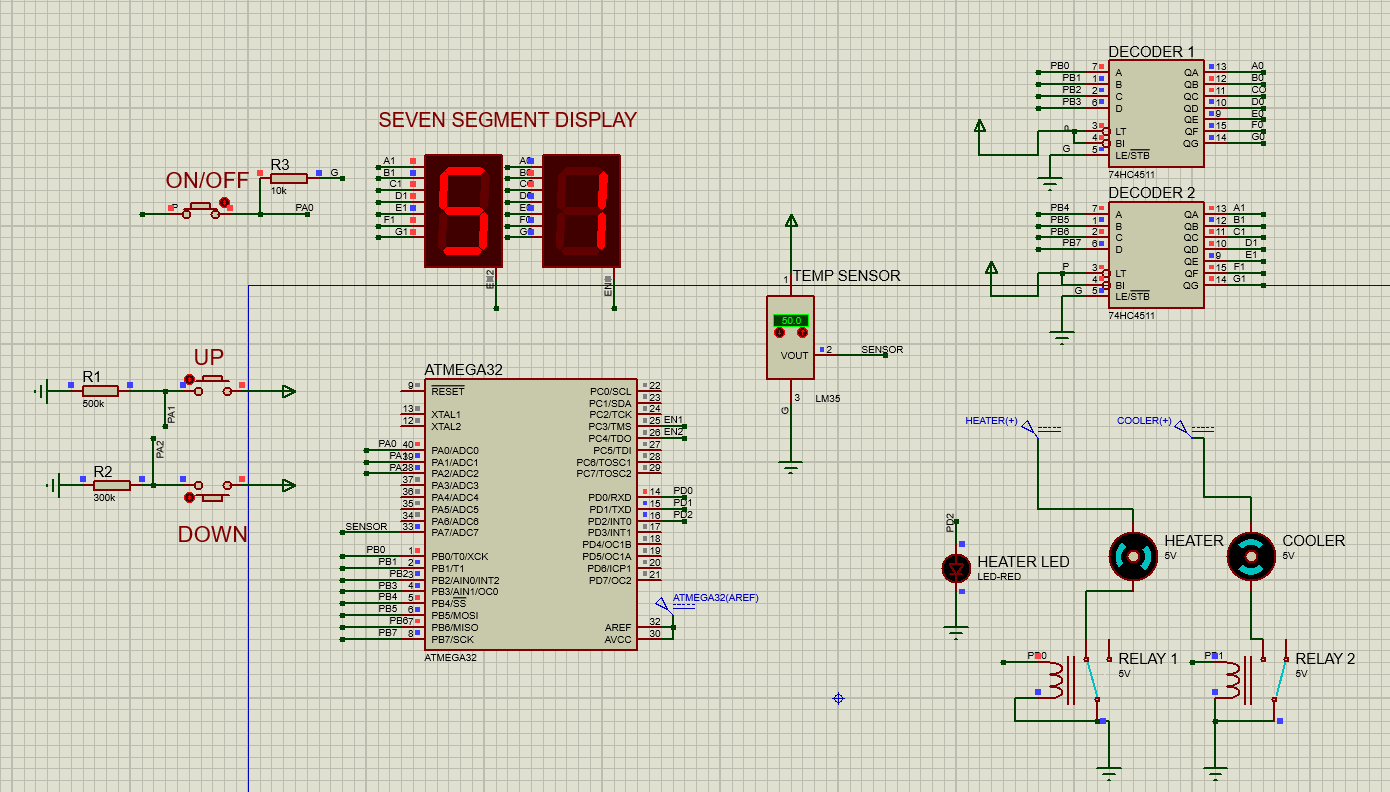The height and width of the screenshot is (792, 1390).
Task: Decrease LM35 temperature with down arrow
Action: click(x=780, y=332)
